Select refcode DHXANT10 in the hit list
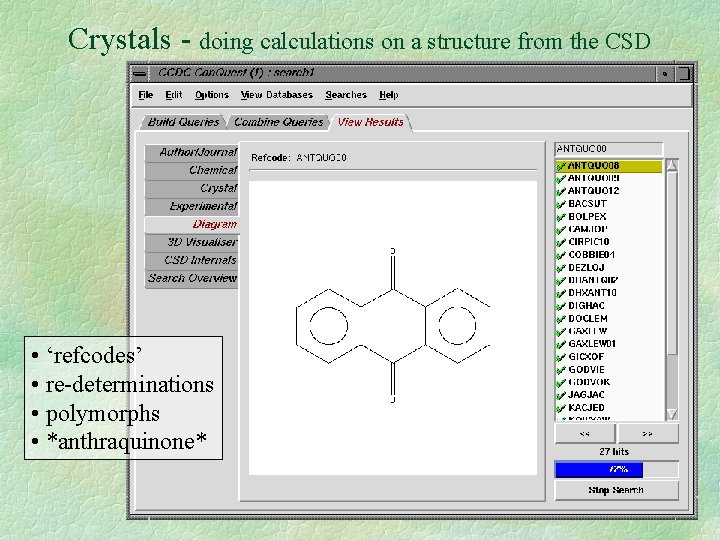 point(592,293)
